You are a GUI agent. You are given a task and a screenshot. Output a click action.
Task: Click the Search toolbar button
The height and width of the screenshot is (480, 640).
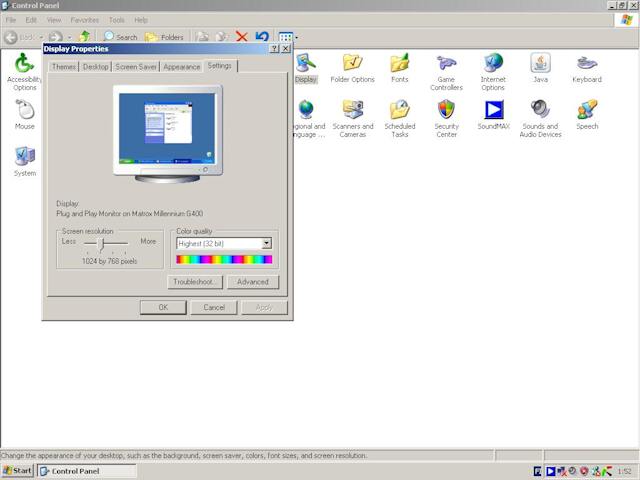pyautogui.click(x=120, y=37)
